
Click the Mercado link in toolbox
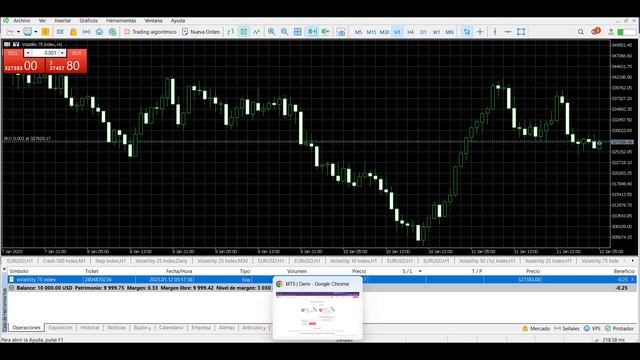coord(536,328)
